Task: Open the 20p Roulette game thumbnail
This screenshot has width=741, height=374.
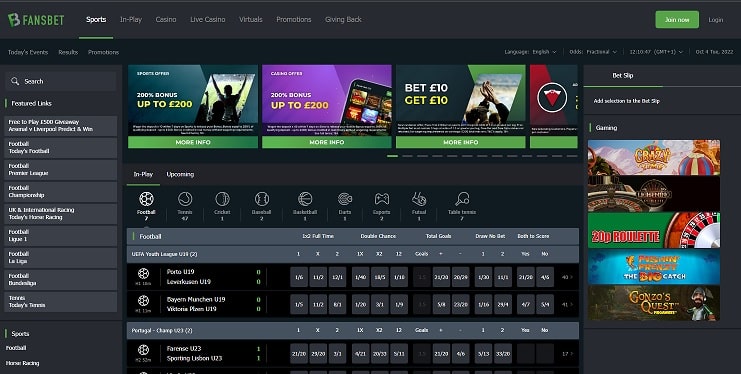Action: tap(654, 230)
